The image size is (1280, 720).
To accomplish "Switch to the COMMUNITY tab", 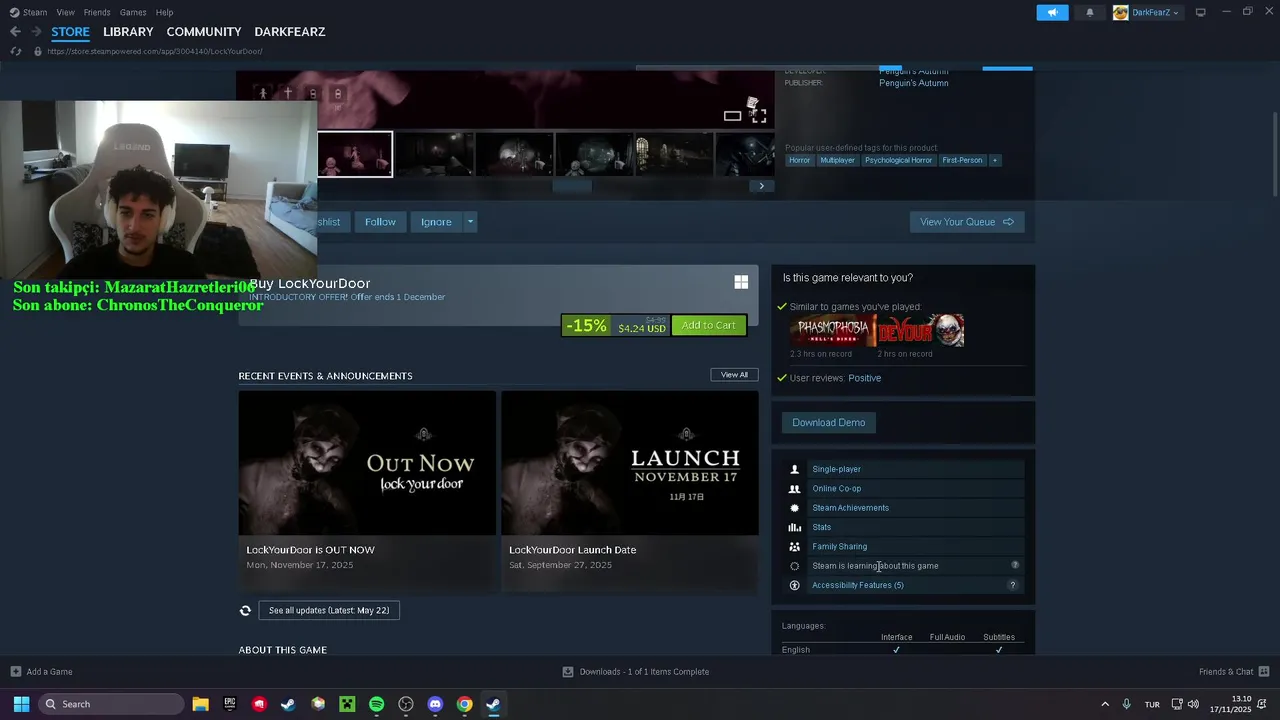I will [x=204, y=32].
